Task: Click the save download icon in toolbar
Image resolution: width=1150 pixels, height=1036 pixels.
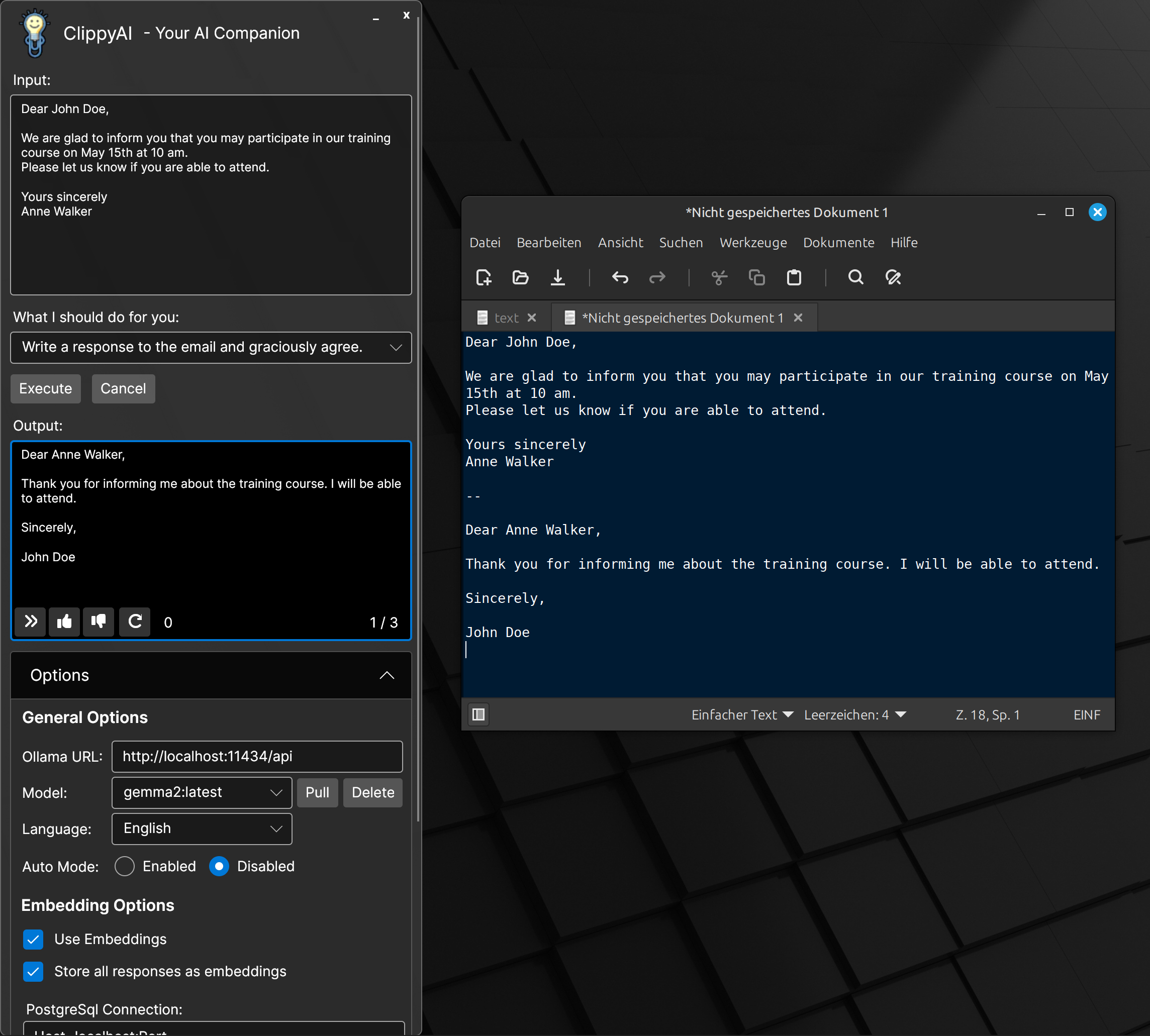Action: [x=558, y=278]
